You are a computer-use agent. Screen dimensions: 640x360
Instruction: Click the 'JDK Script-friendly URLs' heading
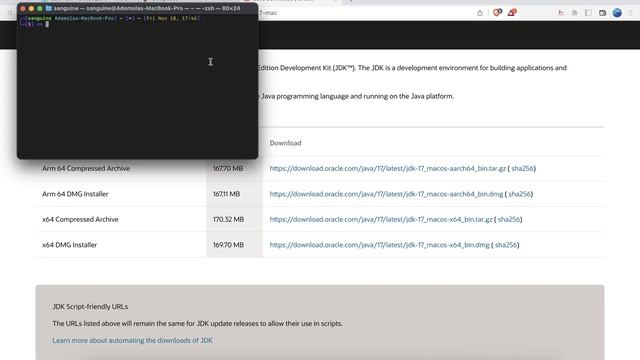[x=90, y=306]
